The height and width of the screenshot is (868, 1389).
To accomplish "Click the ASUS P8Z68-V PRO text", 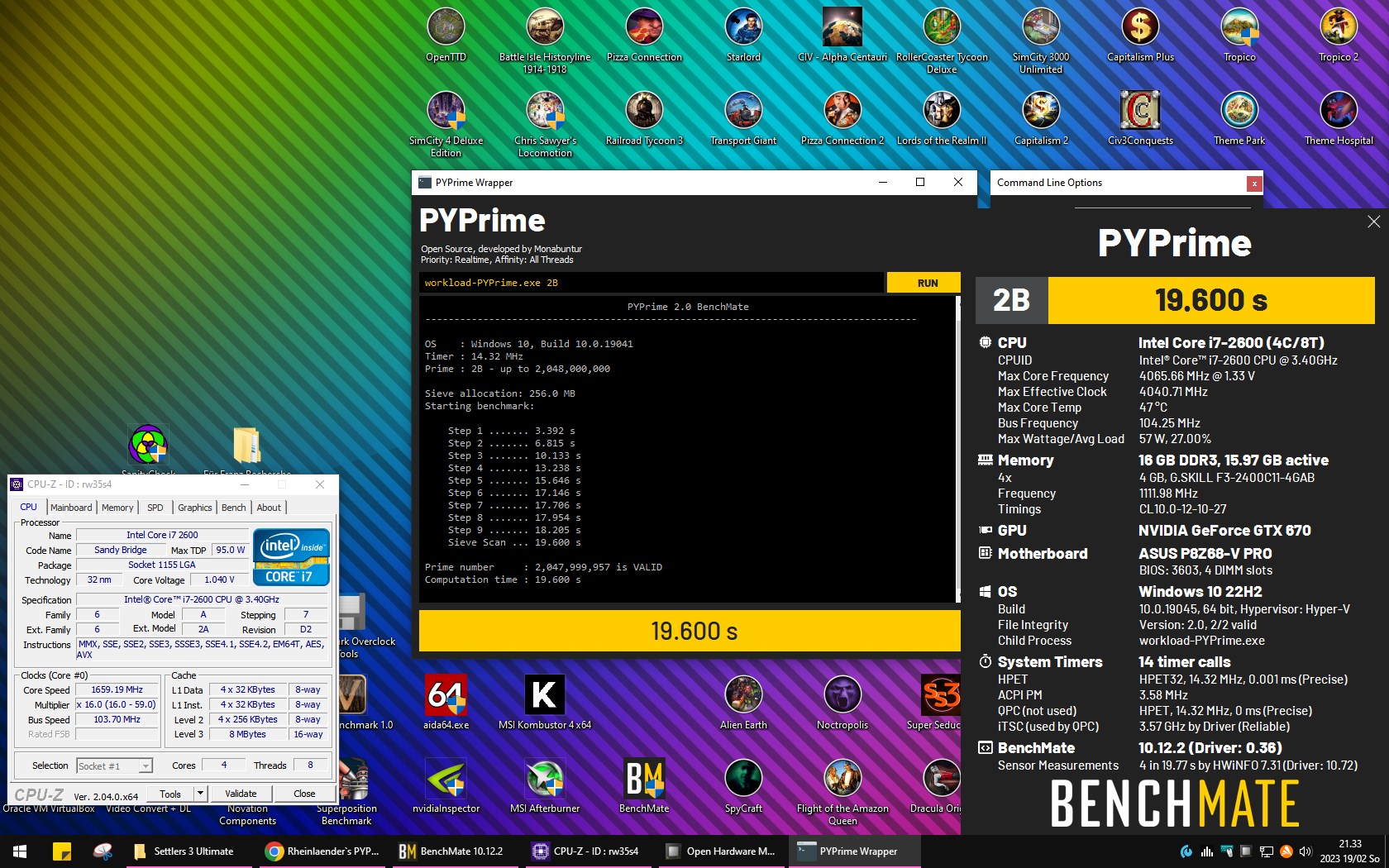I will pyautogui.click(x=1205, y=554).
